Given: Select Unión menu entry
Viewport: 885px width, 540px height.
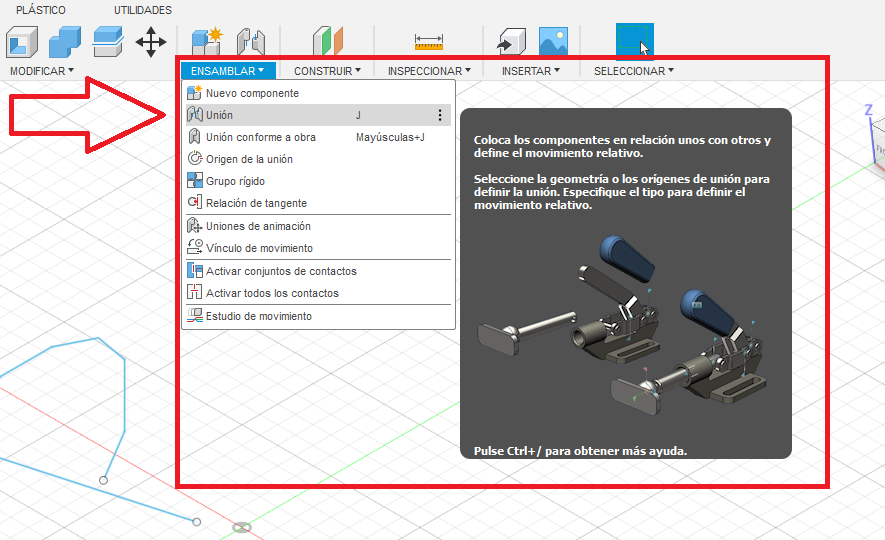Looking at the screenshot, I should (318, 115).
